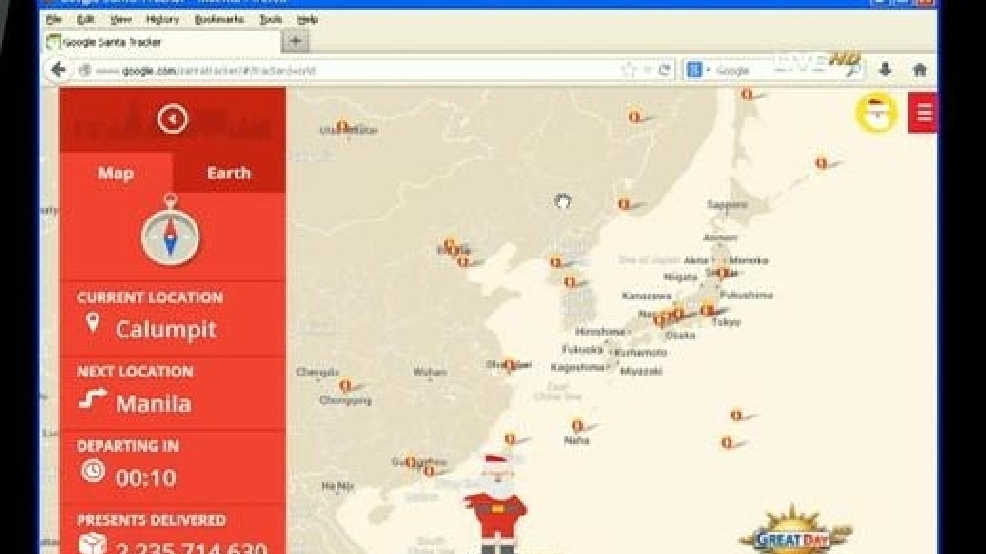Click the Ulaanbaatar visited marker

pos(343,127)
